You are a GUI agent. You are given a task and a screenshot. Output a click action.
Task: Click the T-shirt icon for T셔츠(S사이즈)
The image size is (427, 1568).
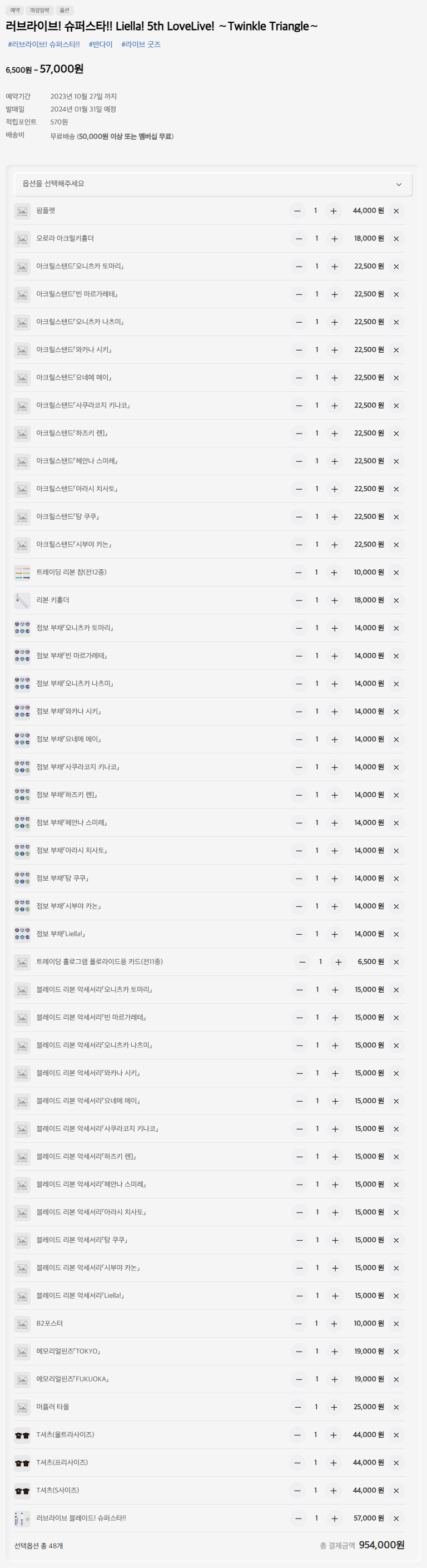22,1491
